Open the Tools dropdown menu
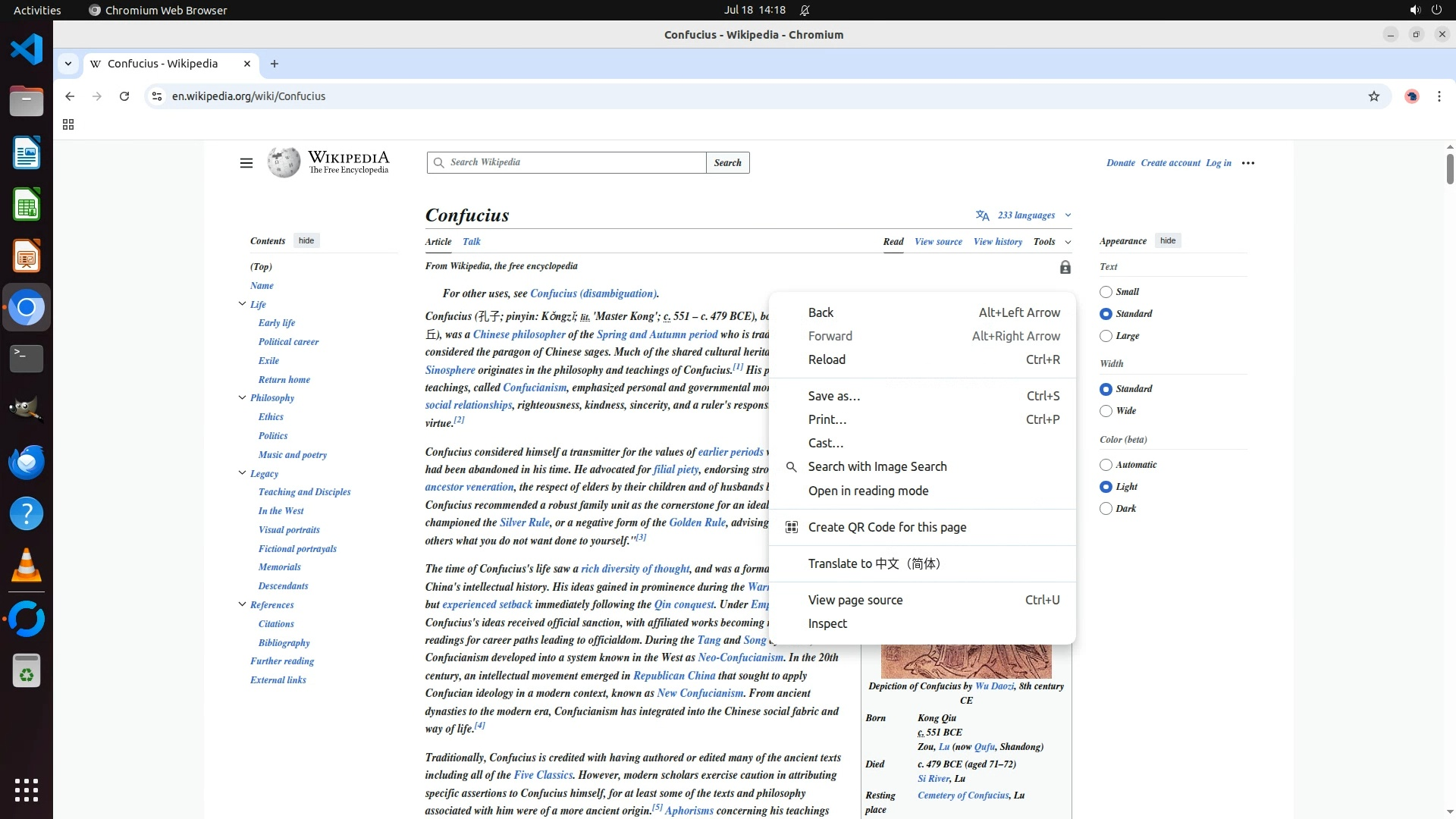Image resolution: width=1456 pixels, height=819 pixels. tap(1051, 242)
